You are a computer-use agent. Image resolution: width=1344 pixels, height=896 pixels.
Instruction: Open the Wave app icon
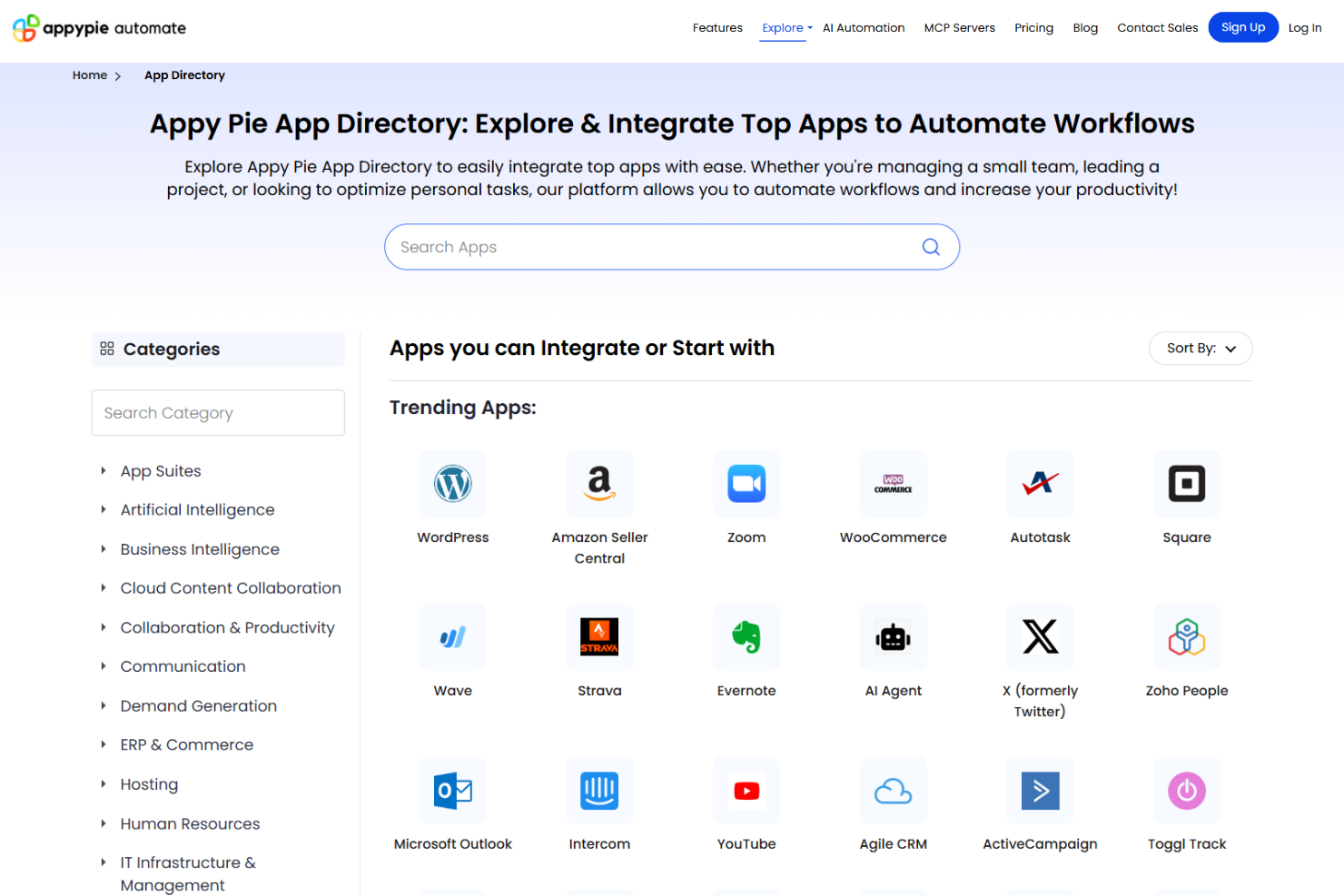click(452, 637)
